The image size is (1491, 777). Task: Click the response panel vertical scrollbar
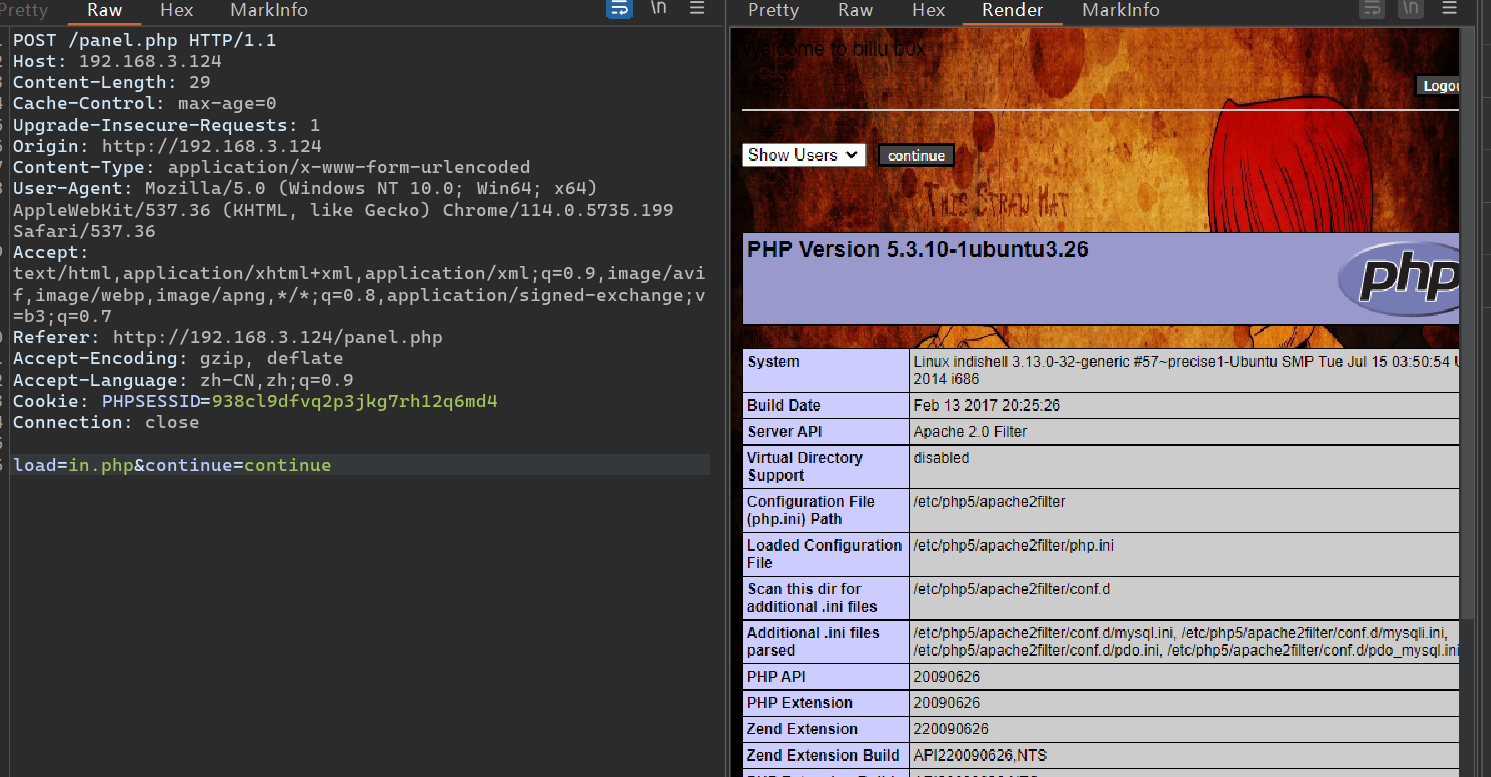click(1467, 300)
